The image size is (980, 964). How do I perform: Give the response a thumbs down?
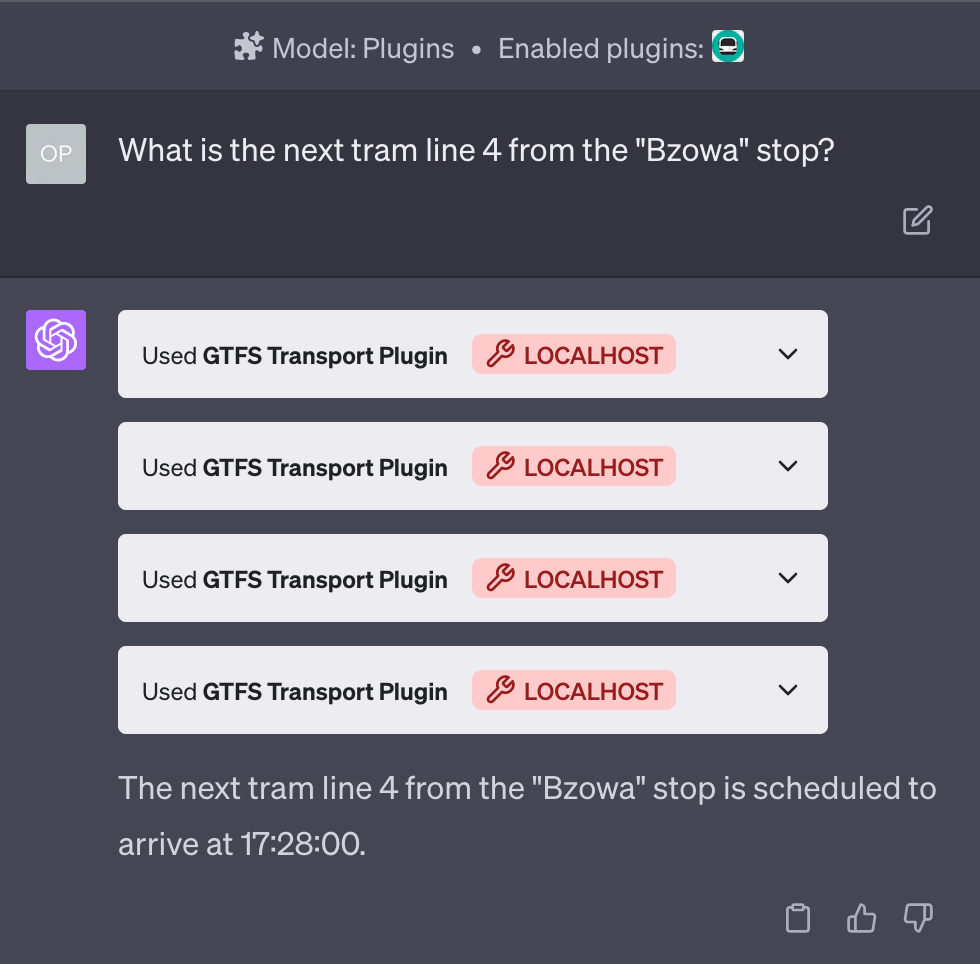click(x=918, y=917)
